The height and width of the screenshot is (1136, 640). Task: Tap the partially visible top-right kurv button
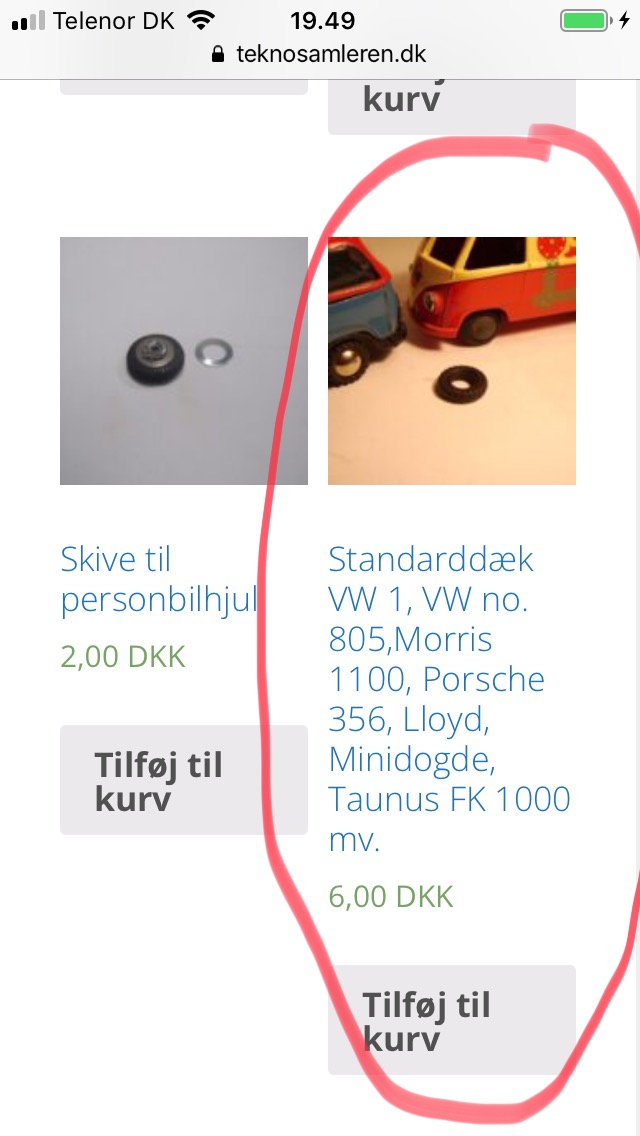coord(452,106)
